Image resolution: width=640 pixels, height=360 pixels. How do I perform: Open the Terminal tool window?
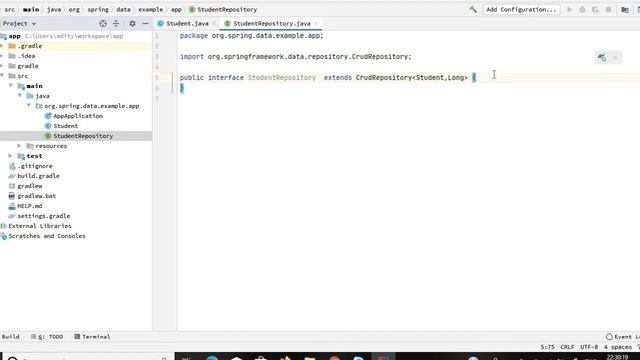tap(92, 337)
